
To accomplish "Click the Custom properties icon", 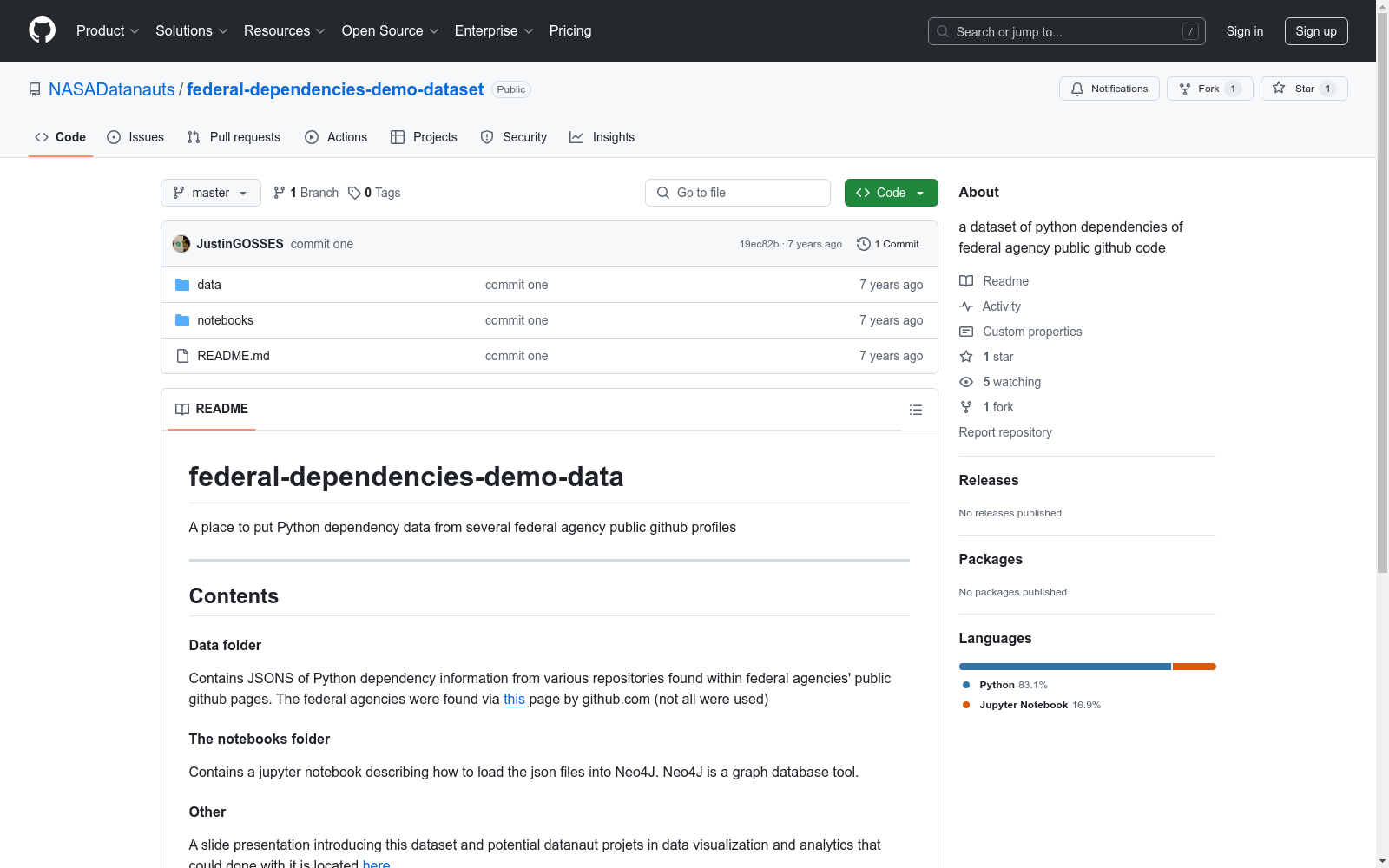I will (966, 332).
